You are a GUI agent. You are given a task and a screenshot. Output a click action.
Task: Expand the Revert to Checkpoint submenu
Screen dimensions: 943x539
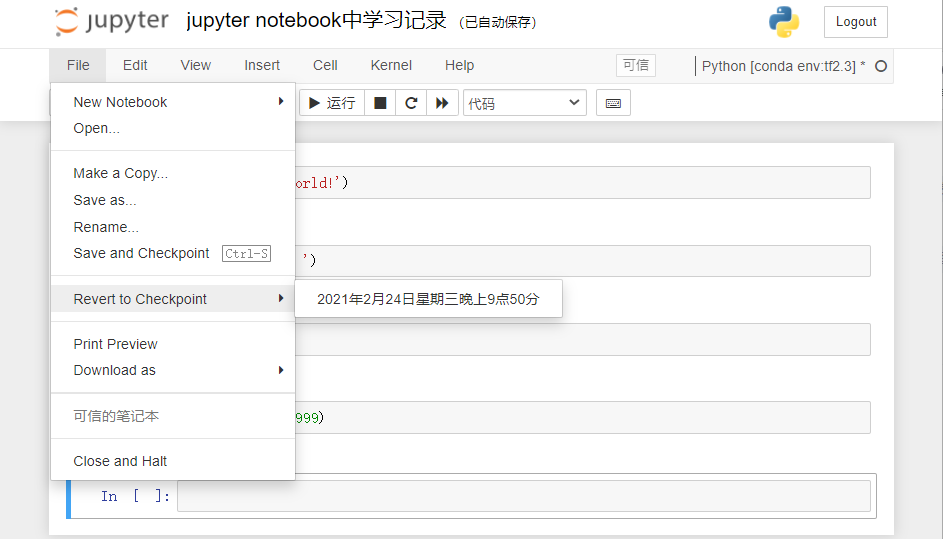[x=173, y=299]
